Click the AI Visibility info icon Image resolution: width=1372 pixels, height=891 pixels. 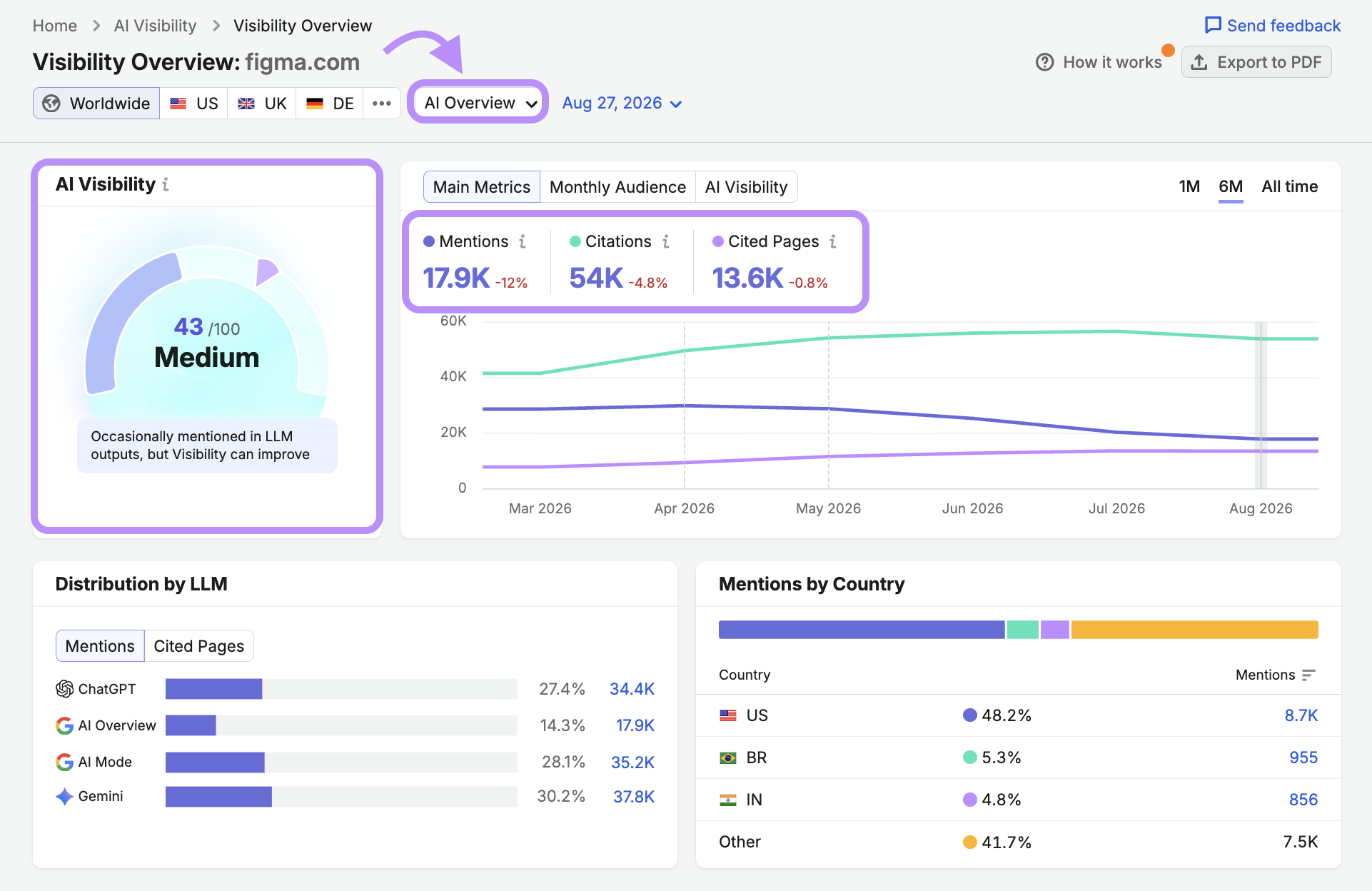(166, 184)
